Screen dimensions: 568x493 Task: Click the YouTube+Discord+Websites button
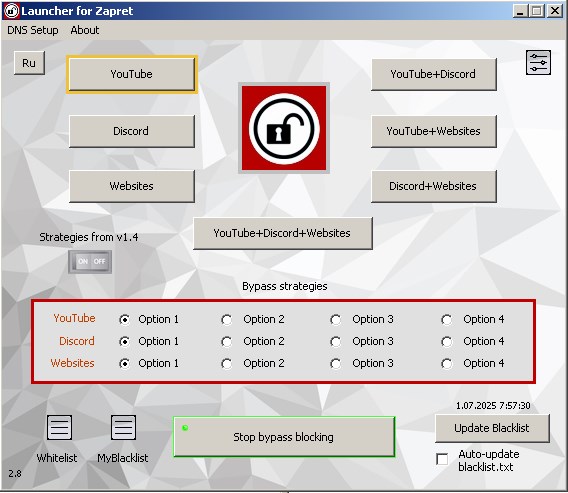[283, 233]
